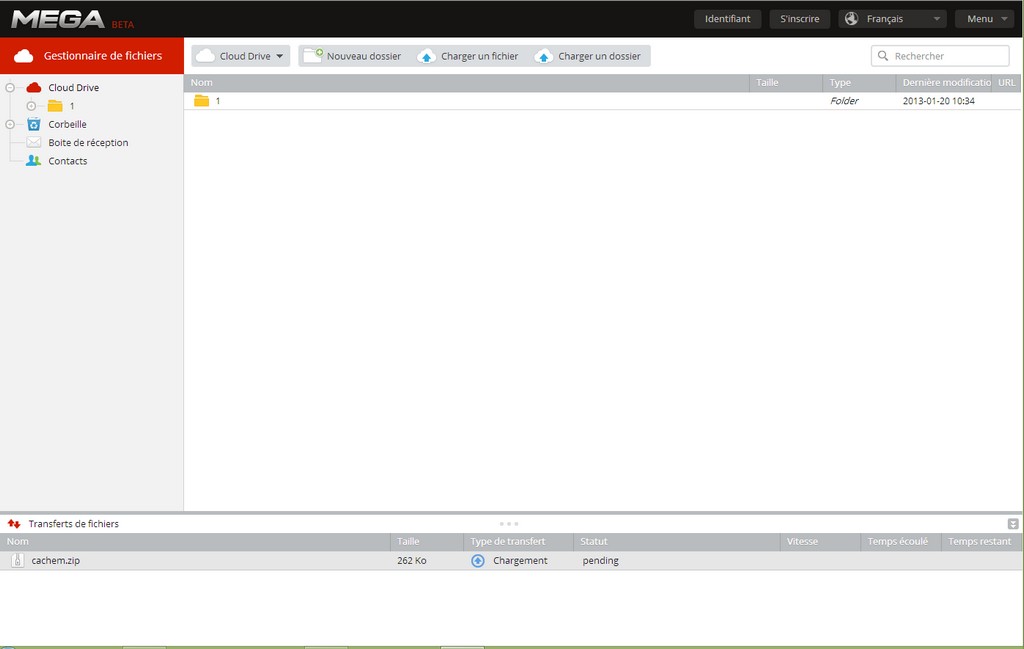Click the pending status text
Screen dimensions: 1024x649
(x=601, y=561)
